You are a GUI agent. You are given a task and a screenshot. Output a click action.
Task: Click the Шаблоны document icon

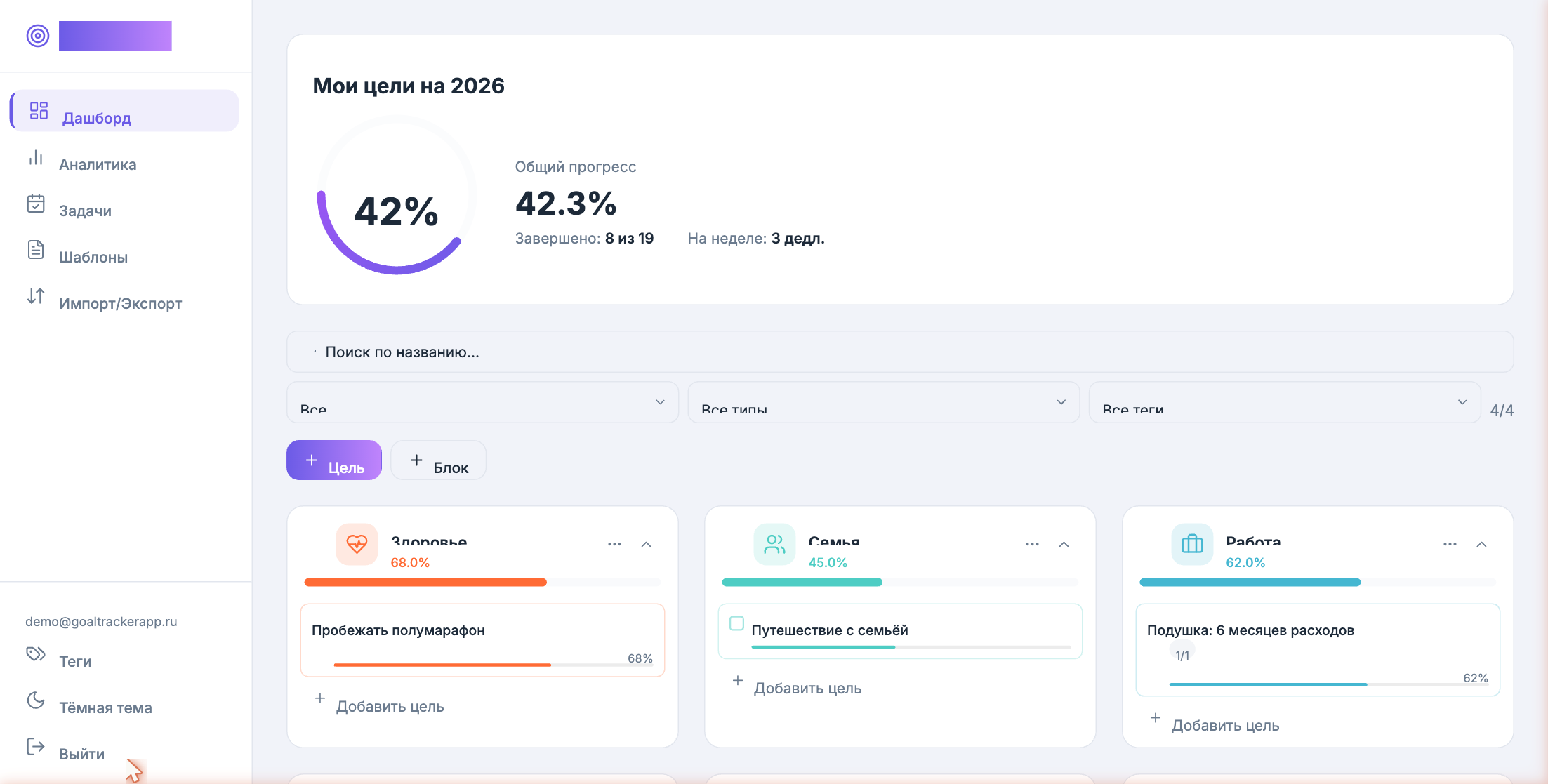(x=36, y=250)
